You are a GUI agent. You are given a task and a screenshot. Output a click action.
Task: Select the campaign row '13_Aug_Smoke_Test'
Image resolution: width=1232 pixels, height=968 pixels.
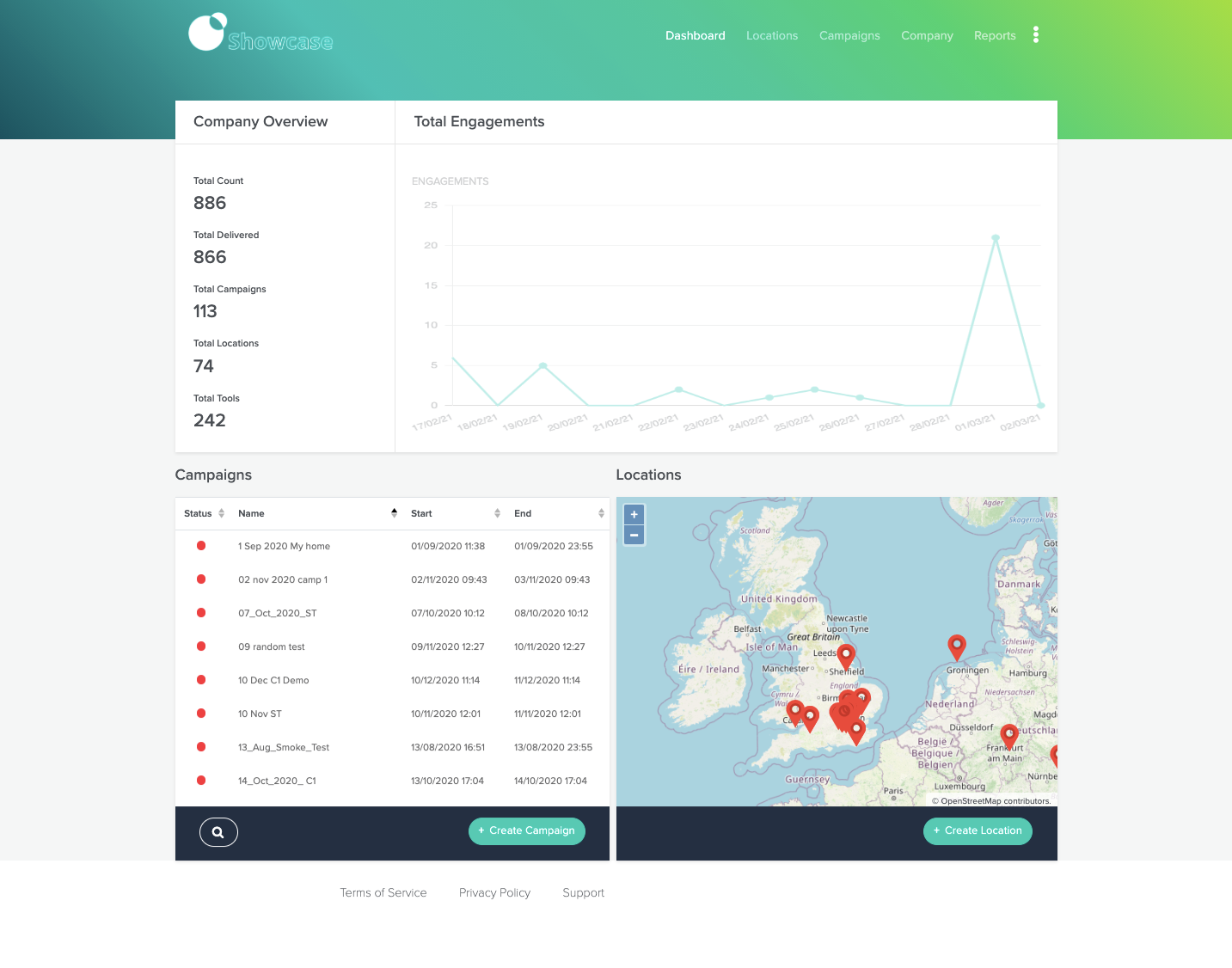pos(284,747)
